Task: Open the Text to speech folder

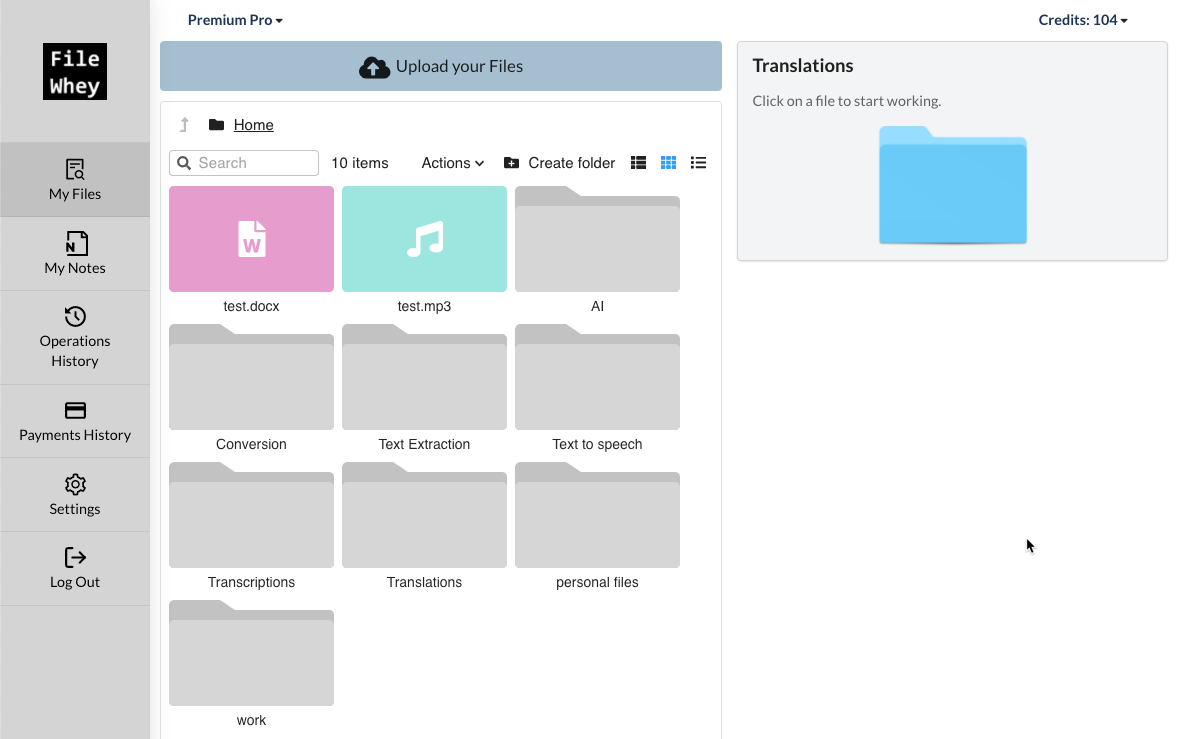Action: 597,377
